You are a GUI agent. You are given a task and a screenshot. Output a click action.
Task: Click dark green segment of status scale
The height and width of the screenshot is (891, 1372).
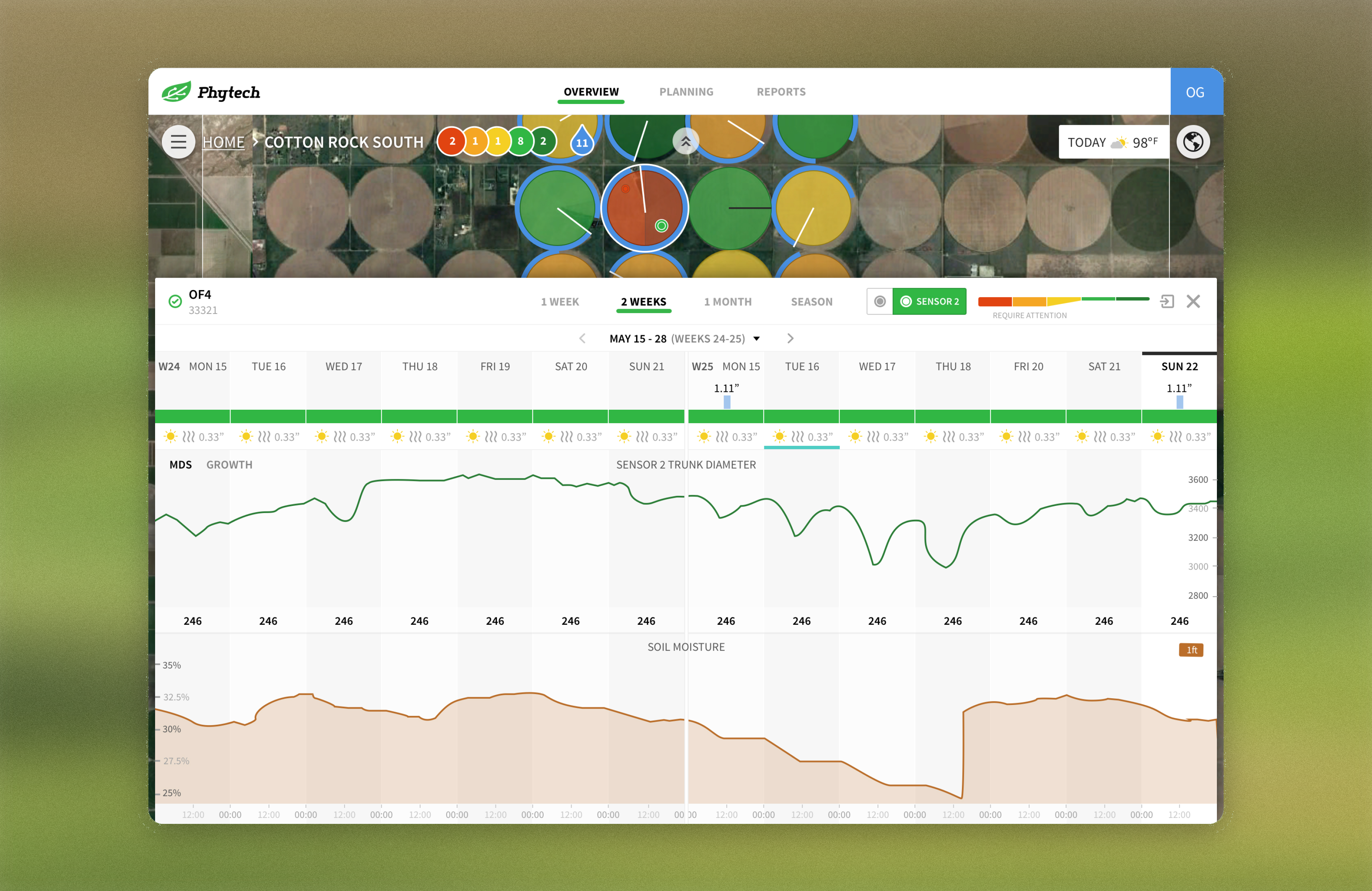click(1133, 299)
